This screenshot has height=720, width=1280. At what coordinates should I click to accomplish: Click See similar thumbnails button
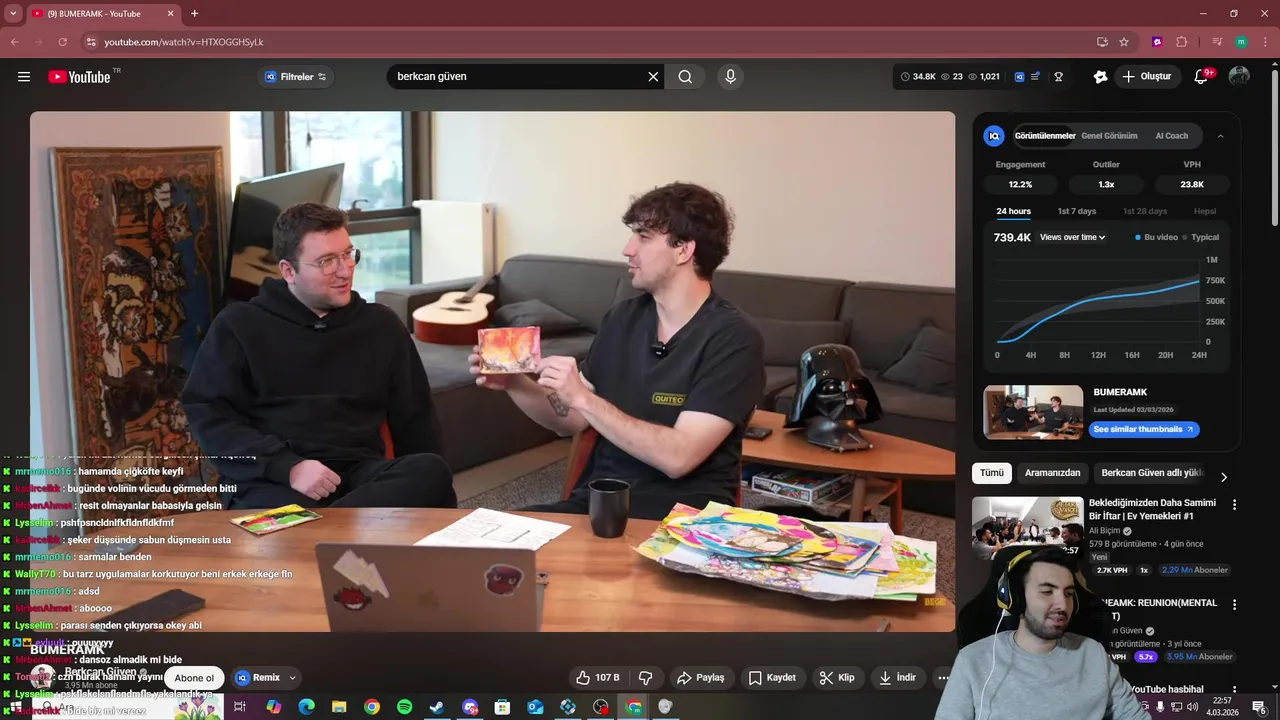1144,429
